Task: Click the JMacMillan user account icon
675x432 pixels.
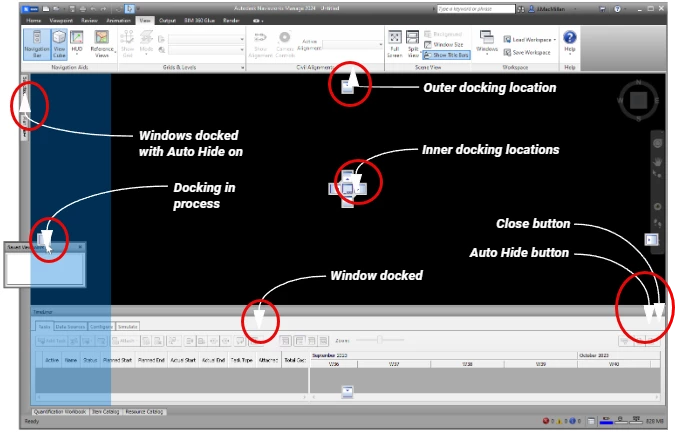Action: (532, 9)
